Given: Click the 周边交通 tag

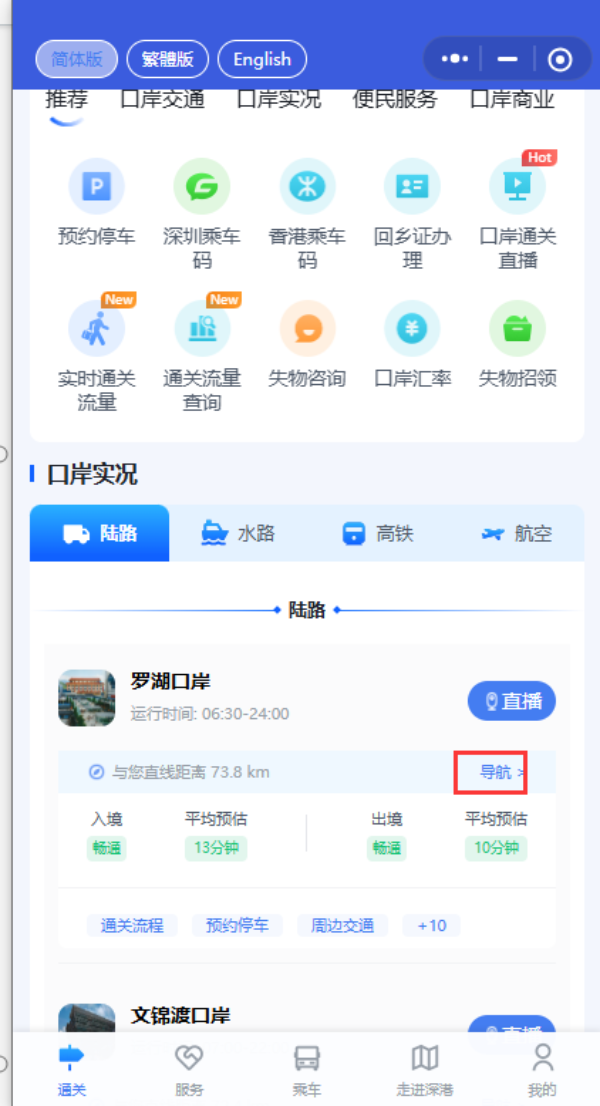Looking at the screenshot, I should click(x=343, y=925).
